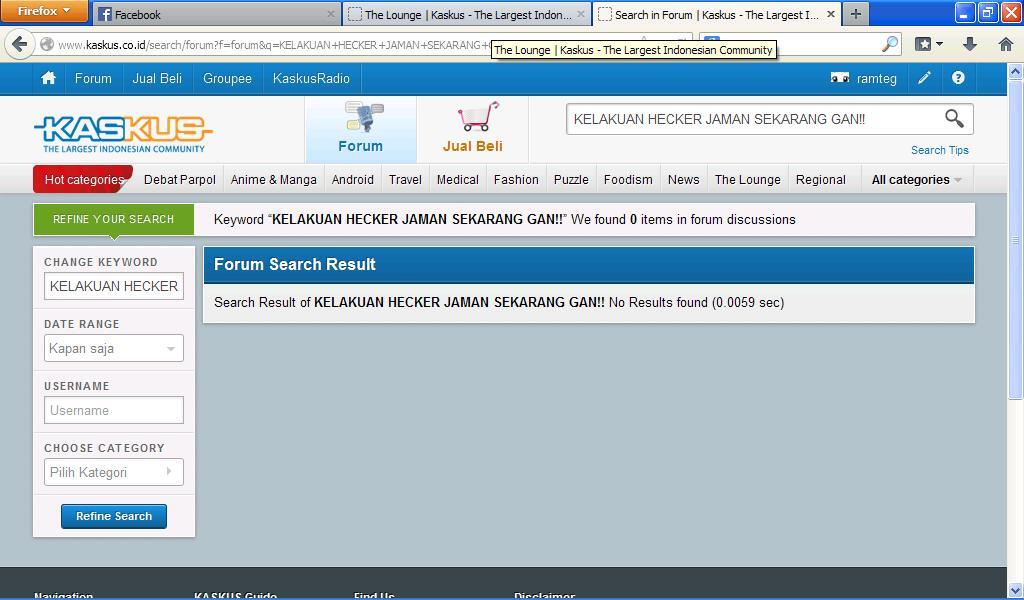Open KaskusRadio in top navigation
Image resolution: width=1024 pixels, height=600 pixels.
pos(312,78)
